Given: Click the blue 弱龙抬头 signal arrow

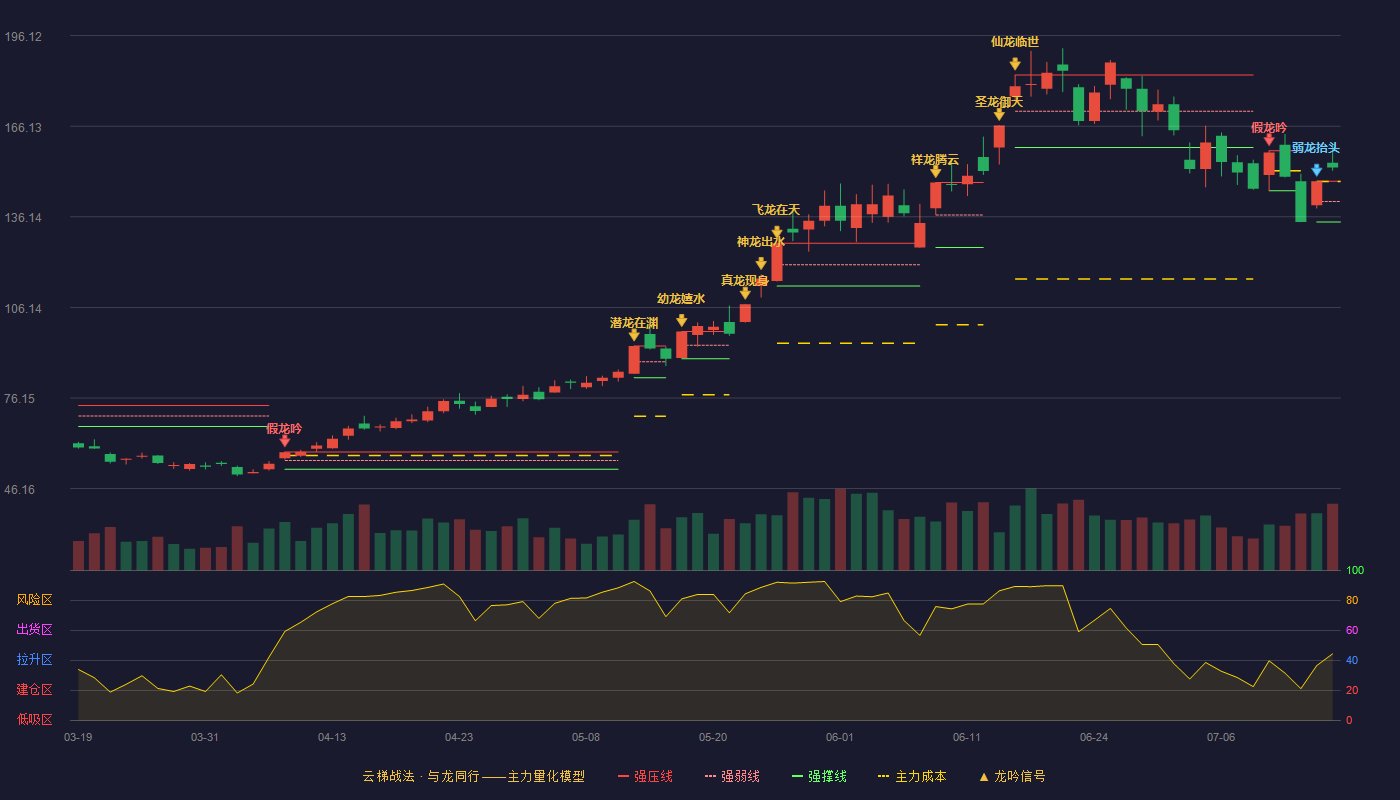Looking at the screenshot, I should point(1317,170).
